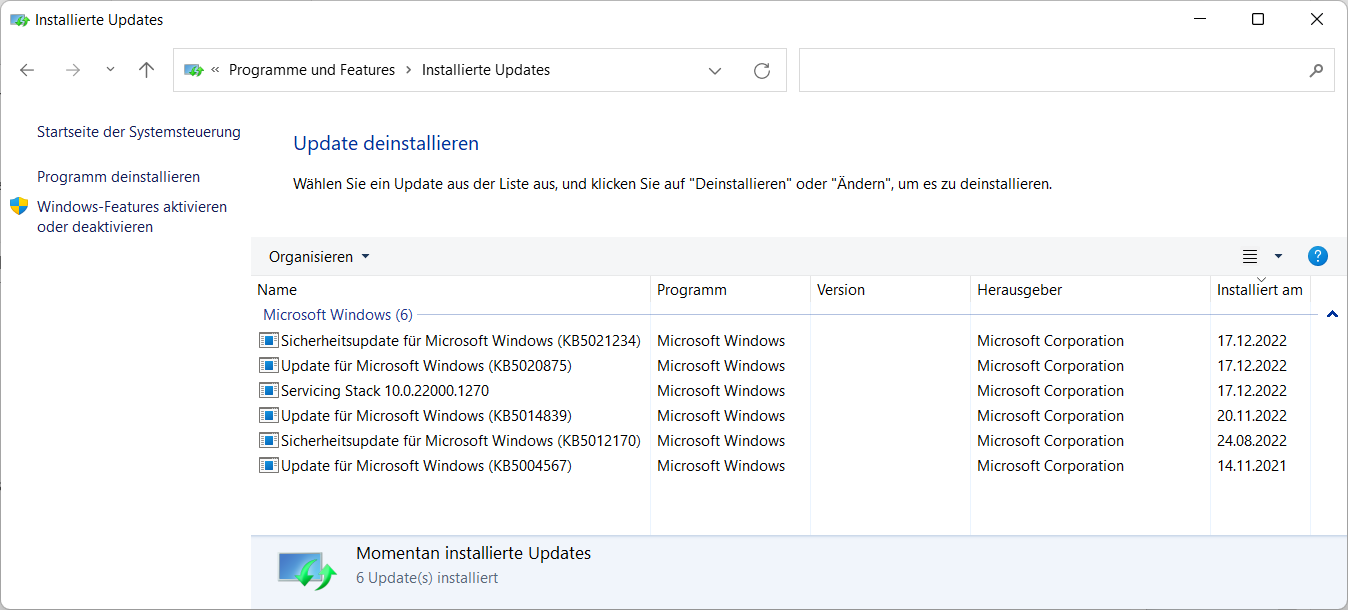This screenshot has height=610, width=1348.
Task: Click the Momentan installierte Updates details icon
Action: click(x=306, y=570)
